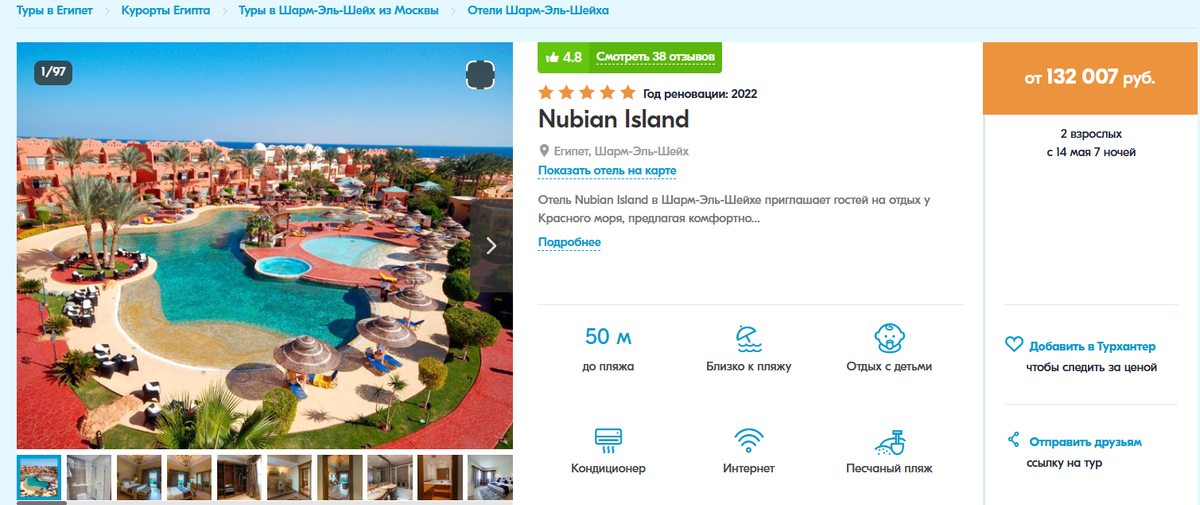Select the tenth thumbnail in gallery strip
This screenshot has height=505, width=1200.
click(490, 478)
